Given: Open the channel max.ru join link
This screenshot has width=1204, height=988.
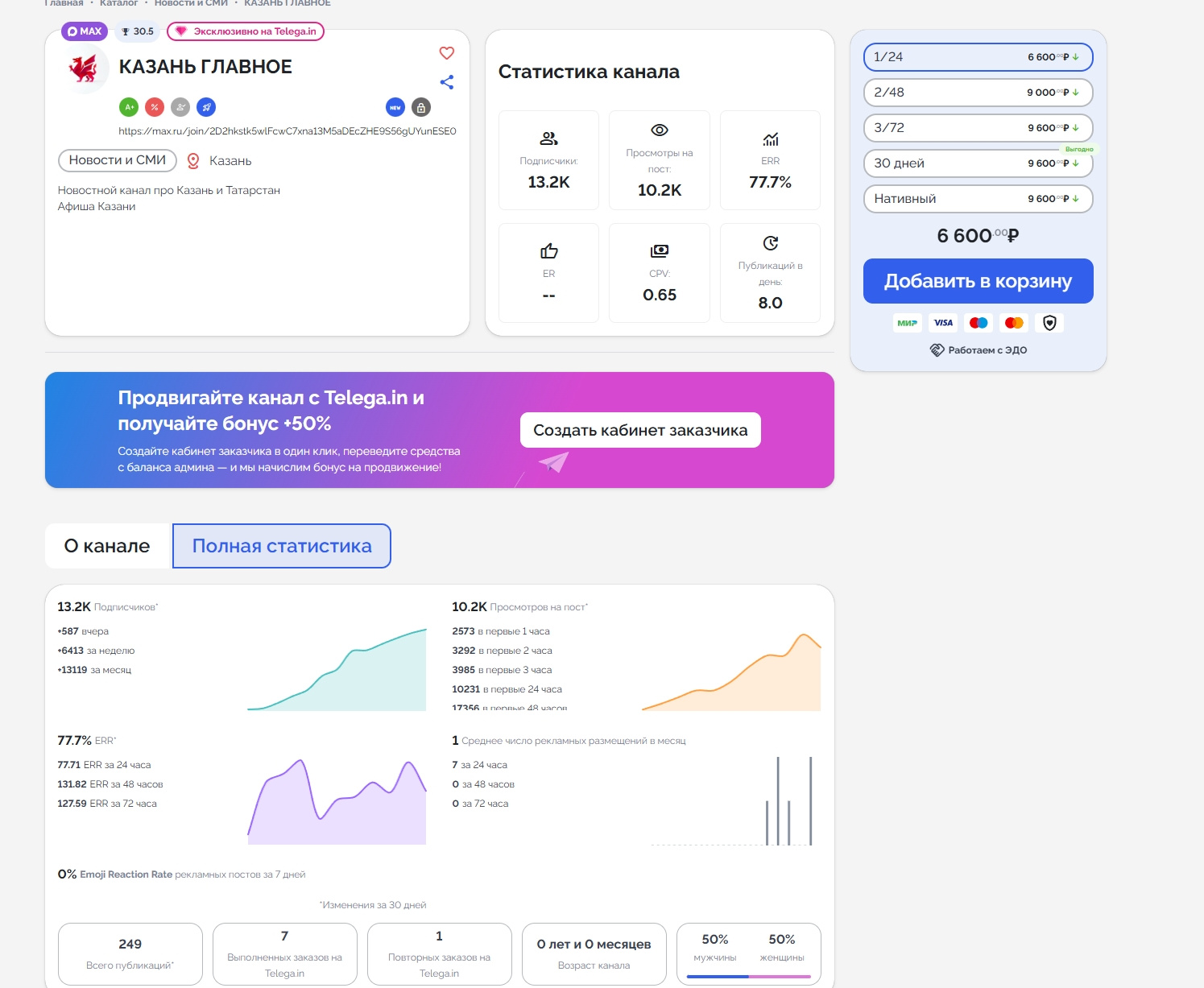Looking at the screenshot, I should [x=288, y=131].
